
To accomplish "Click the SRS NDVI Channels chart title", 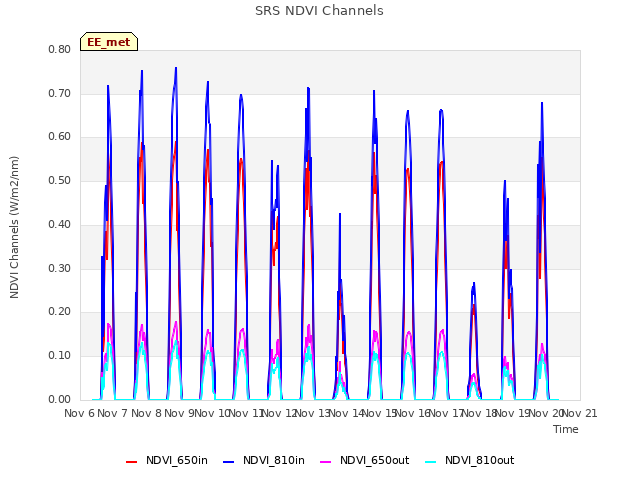I will click(319, 11).
